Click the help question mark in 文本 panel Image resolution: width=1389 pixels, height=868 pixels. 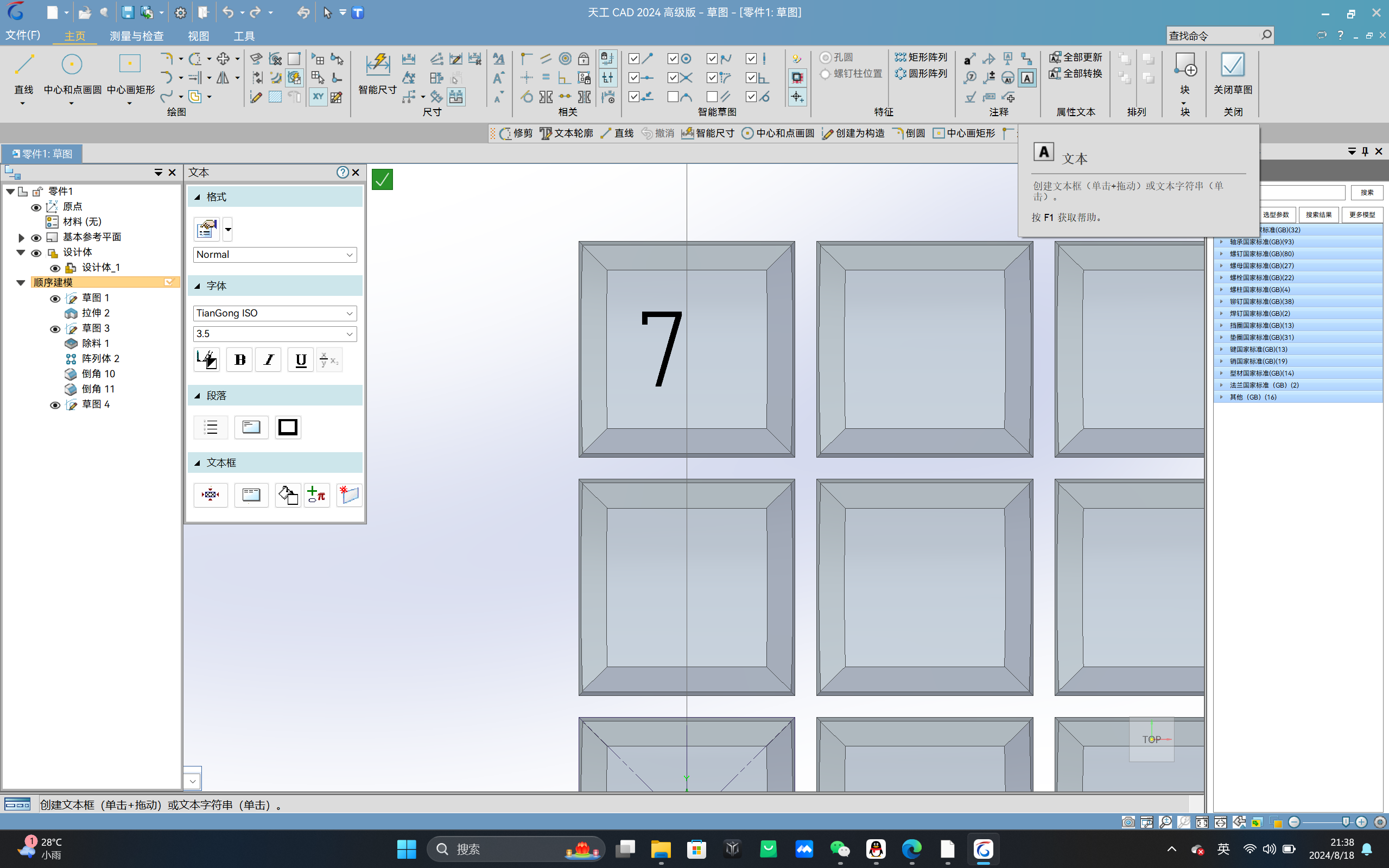(343, 172)
